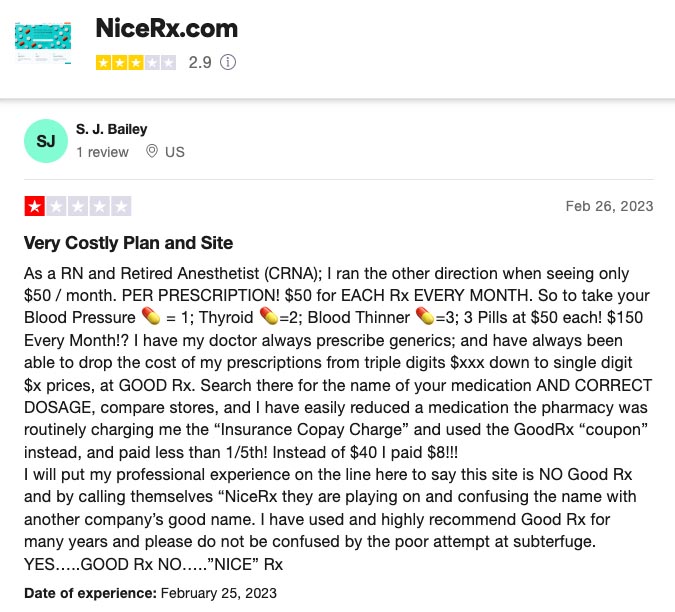The image size is (675, 612).
Task: Open the NiceRx.com company title
Action: pyautogui.click(x=166, y=27)
